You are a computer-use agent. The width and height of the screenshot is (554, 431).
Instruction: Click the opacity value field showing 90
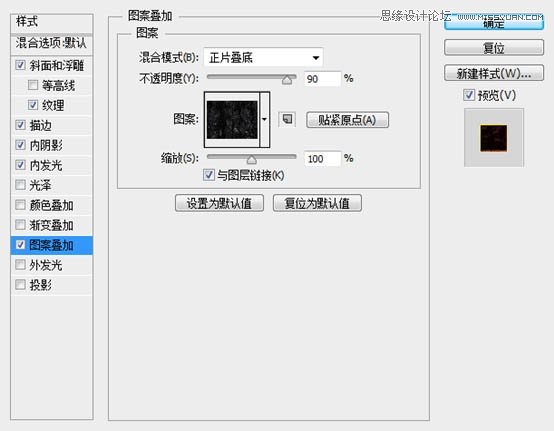[x=322, y=79]
